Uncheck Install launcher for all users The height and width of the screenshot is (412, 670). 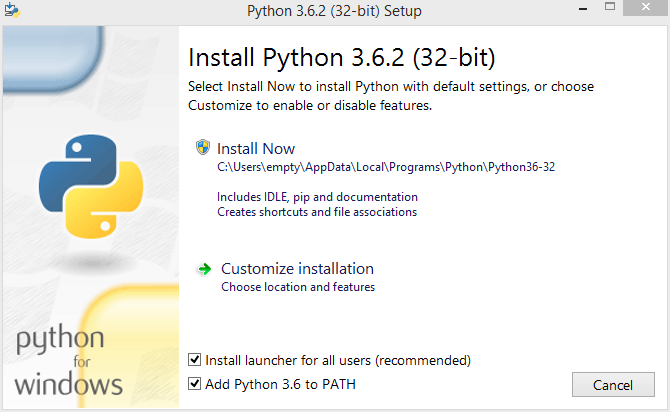point(194,360)
